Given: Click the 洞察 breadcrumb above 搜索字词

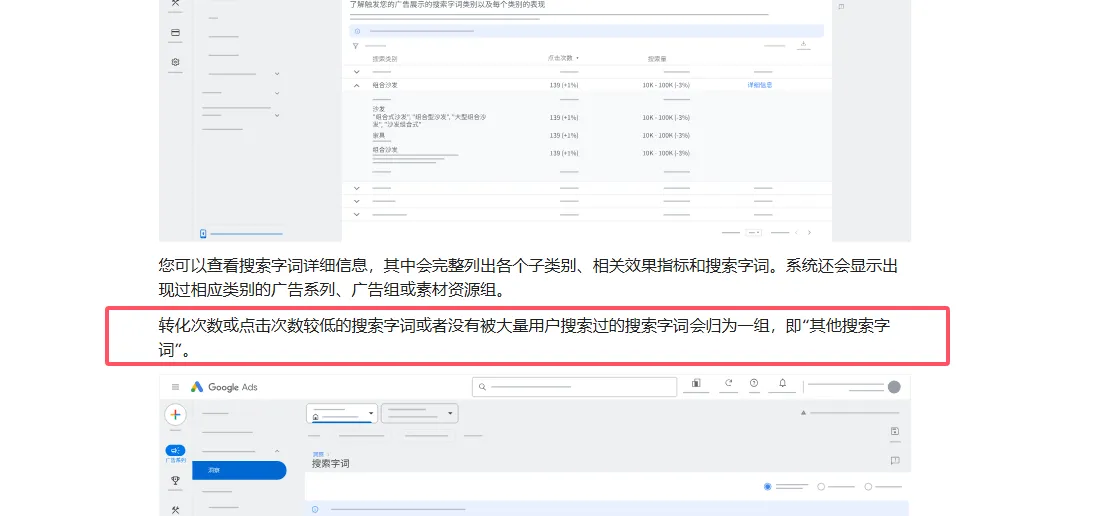Looking at the screenshot, I should tap(317, 454).
